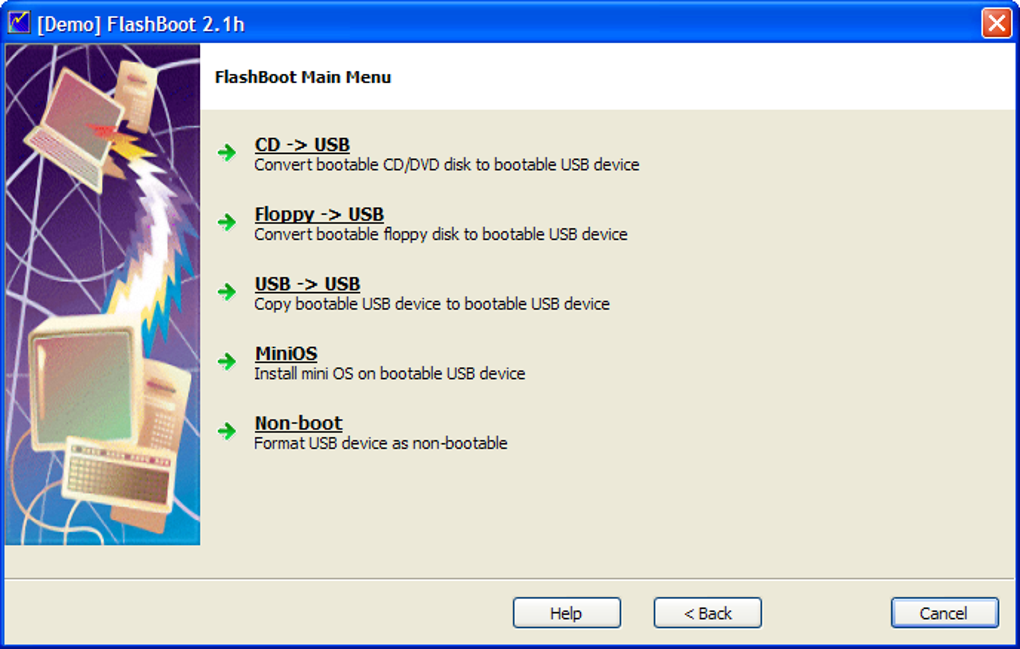Select the Non-boot format link
1020x649 pixels.
(299, 423)
